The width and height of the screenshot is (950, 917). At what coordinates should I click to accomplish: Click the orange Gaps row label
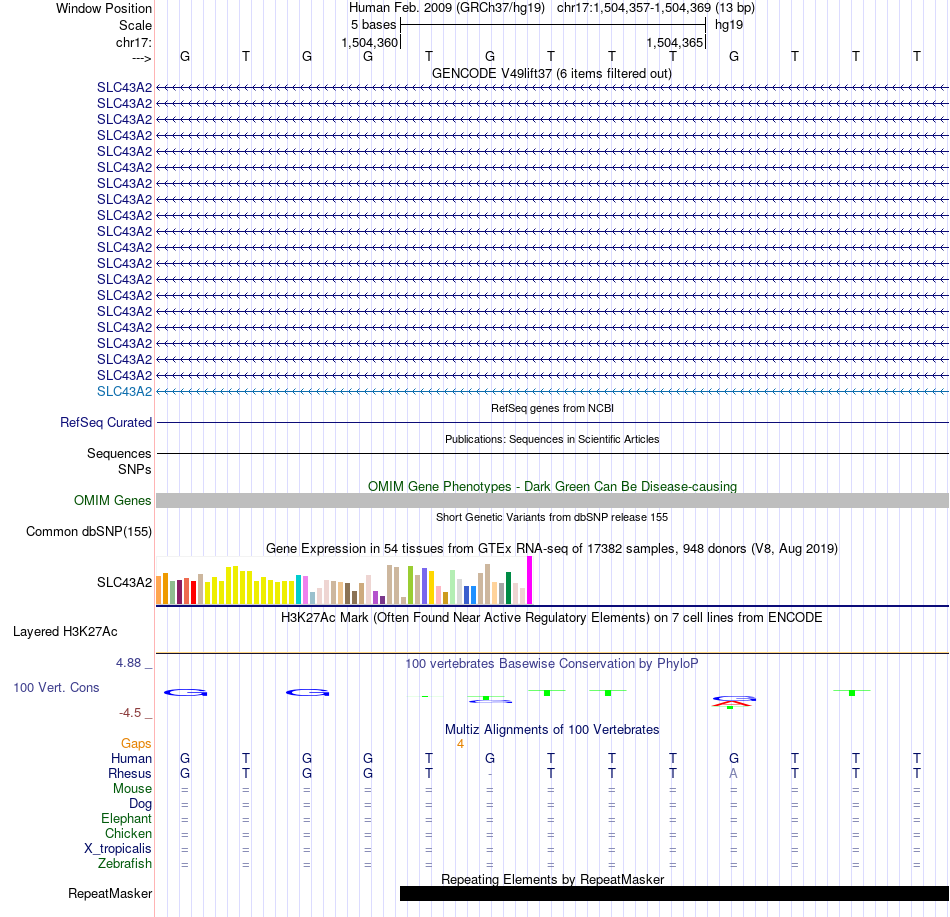(136, 743)
